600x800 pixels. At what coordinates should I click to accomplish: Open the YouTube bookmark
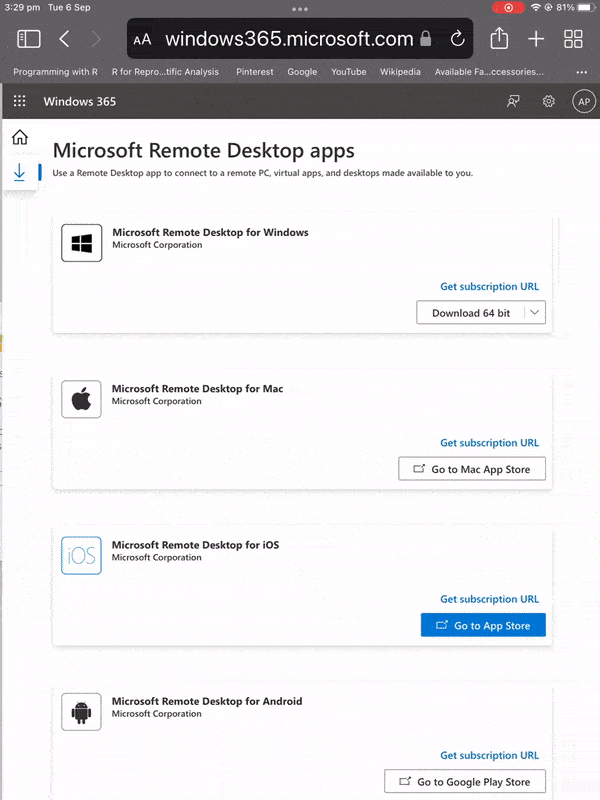pos(348,72)
